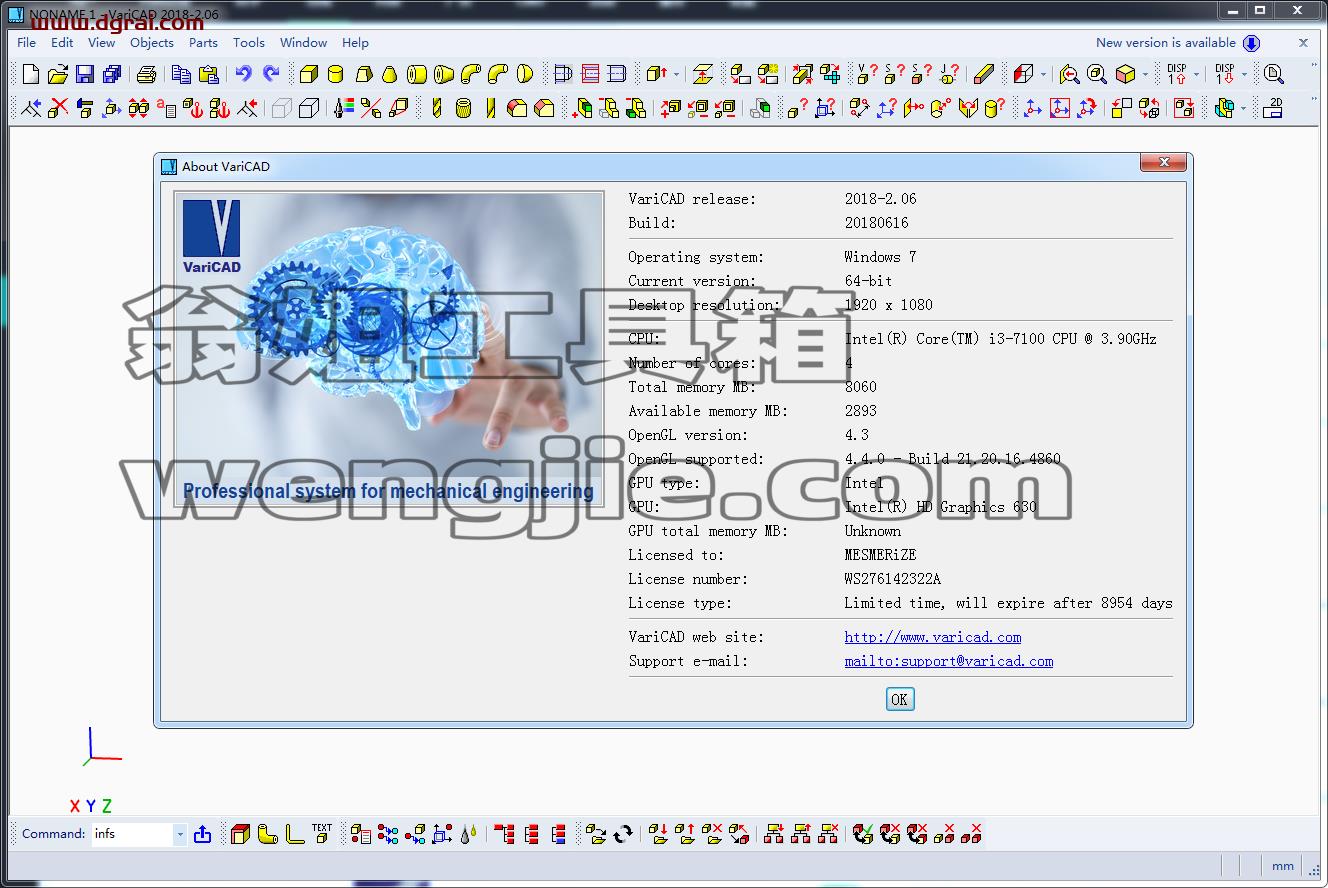Click the printer icon to print

[x=146, y=74]
